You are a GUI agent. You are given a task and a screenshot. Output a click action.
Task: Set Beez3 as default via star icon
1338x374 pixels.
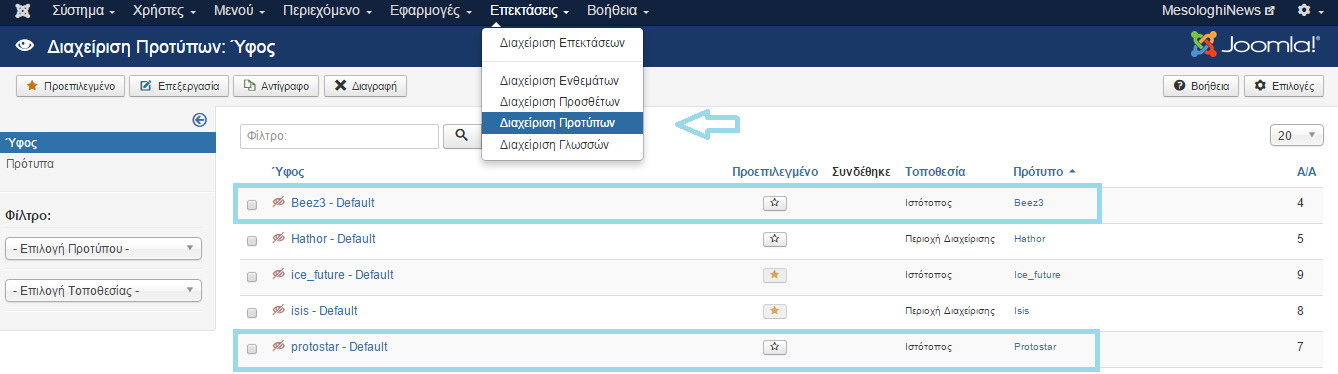(774, 203)
